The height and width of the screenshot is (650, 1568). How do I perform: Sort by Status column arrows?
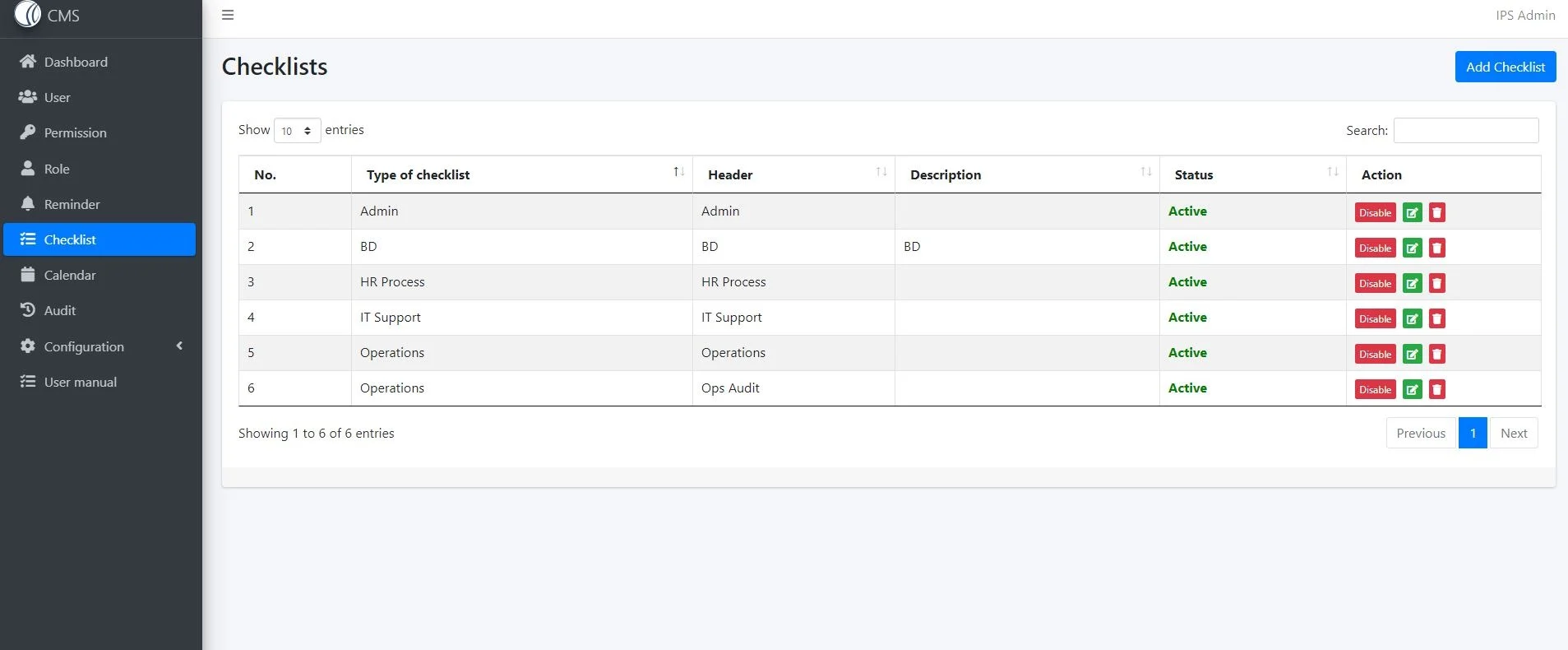coord(1332,172)
